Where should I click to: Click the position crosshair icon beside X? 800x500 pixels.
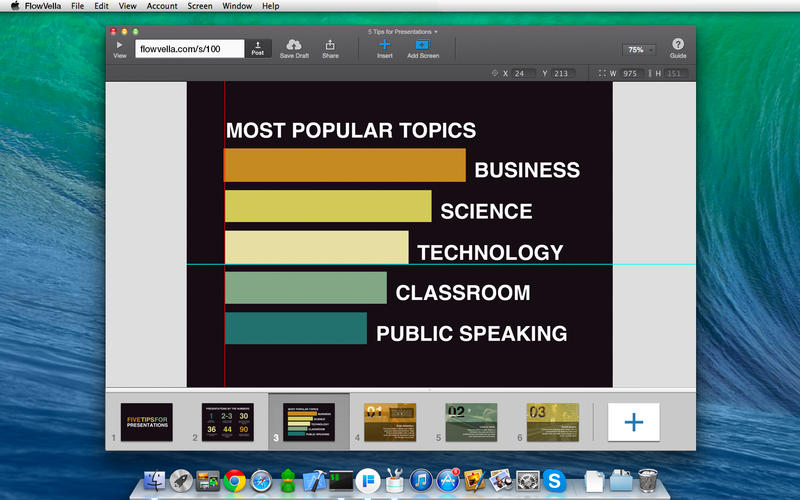click(494, 73)
